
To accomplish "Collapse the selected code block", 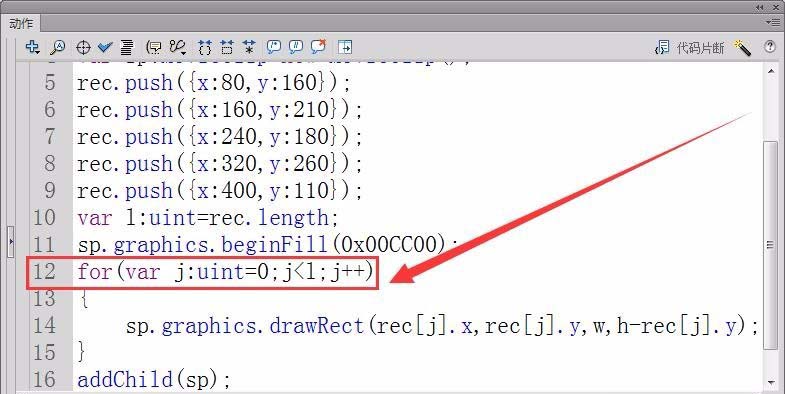I will point(227,48).
